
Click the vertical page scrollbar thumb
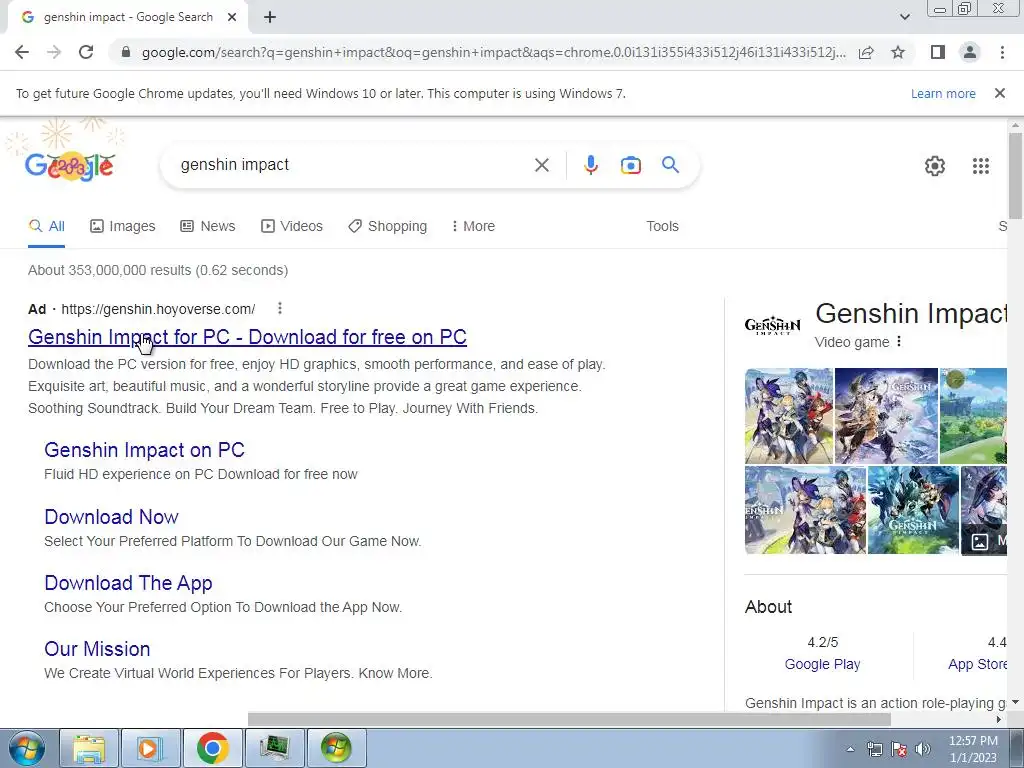point(1015,176)
